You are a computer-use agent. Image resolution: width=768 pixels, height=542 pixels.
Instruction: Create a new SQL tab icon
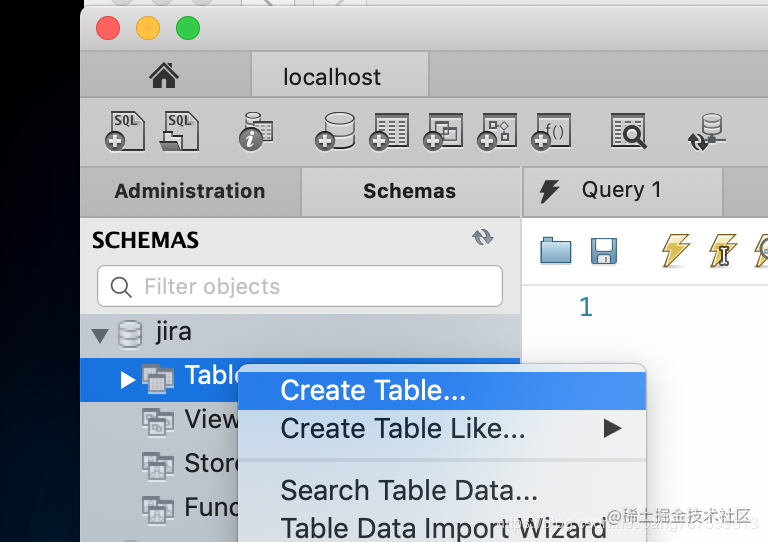(125, 131)
